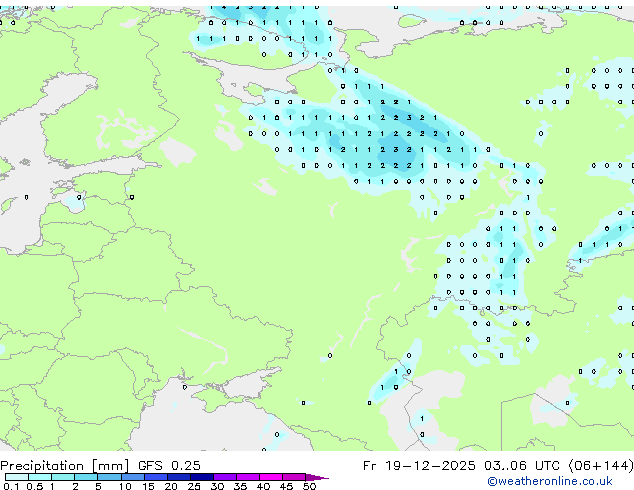This screenshot has width=634, height=490.
Task: Click the "(06+144)" forecast run label
Action: click(x=601, y=466)
